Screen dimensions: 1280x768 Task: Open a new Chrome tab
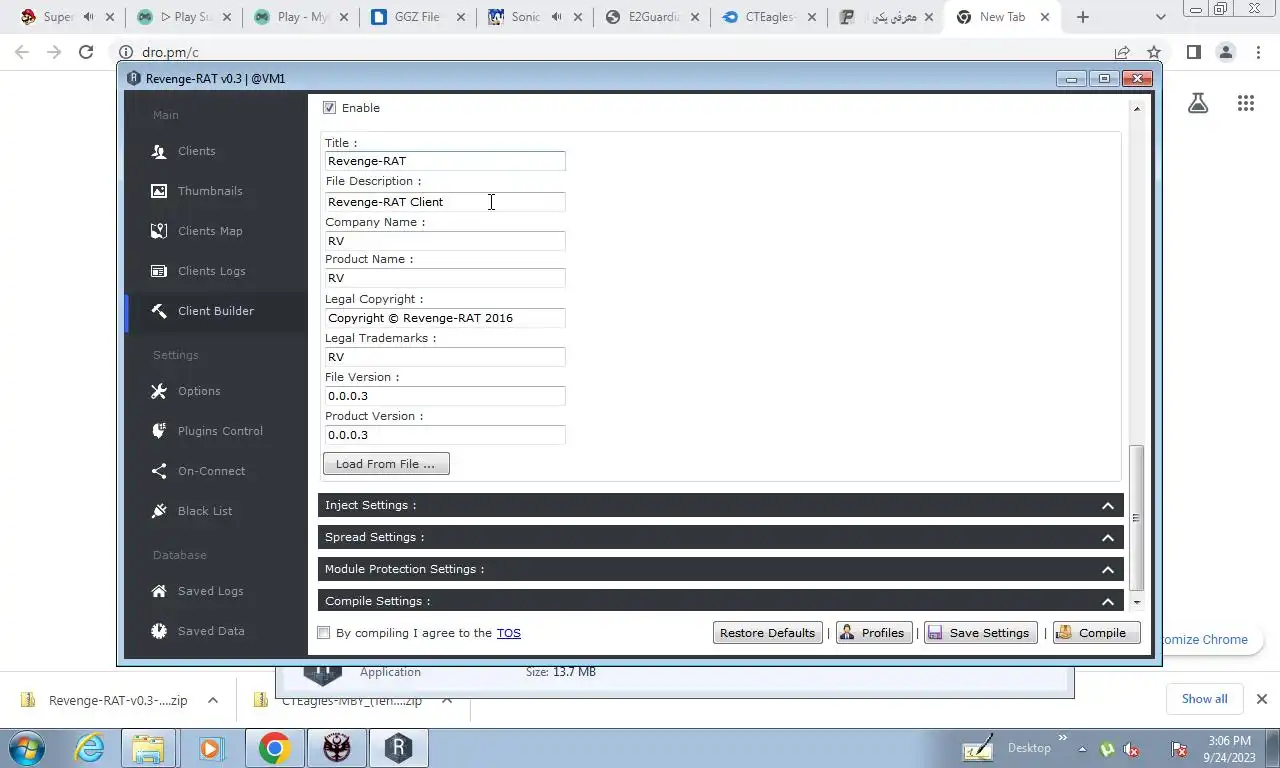pos(1083,17)
